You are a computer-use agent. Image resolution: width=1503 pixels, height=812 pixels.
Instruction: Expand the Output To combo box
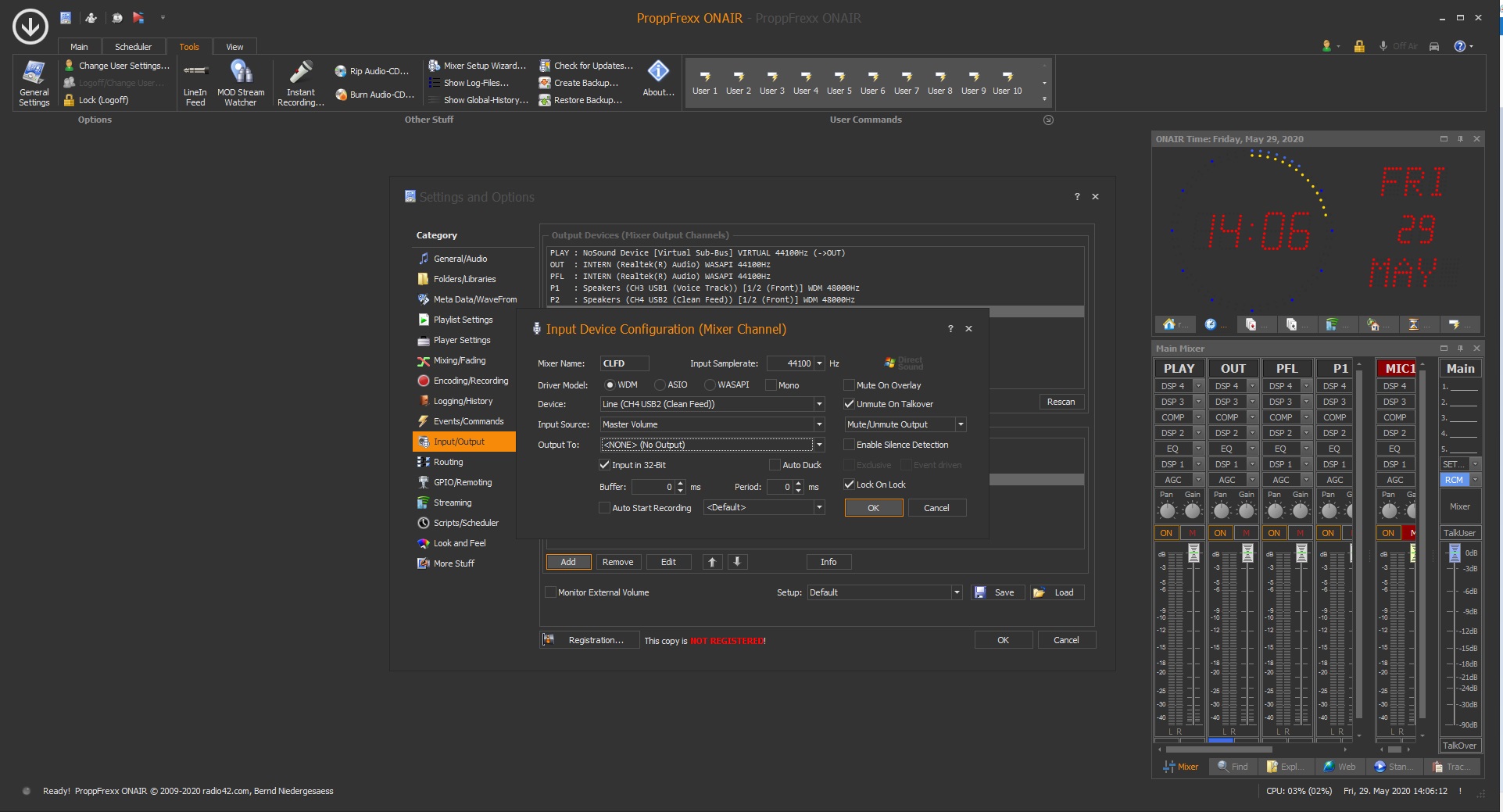[x=819, y=445]
